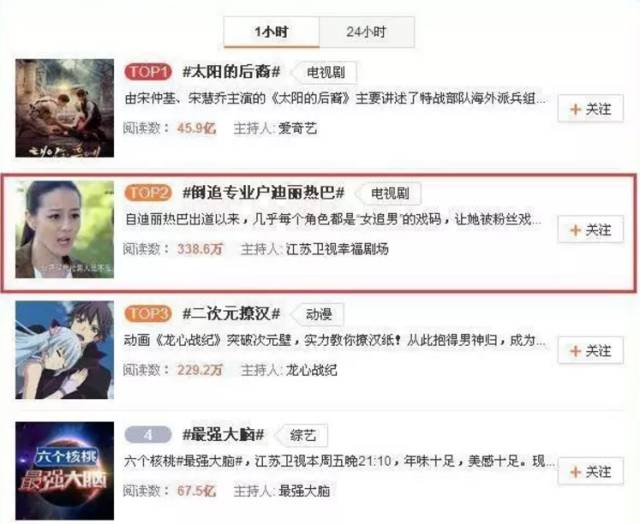Follow the 倒追专业户迪丽热巴 topic
This screenshot has width=640, height=524.
(591, 229)
